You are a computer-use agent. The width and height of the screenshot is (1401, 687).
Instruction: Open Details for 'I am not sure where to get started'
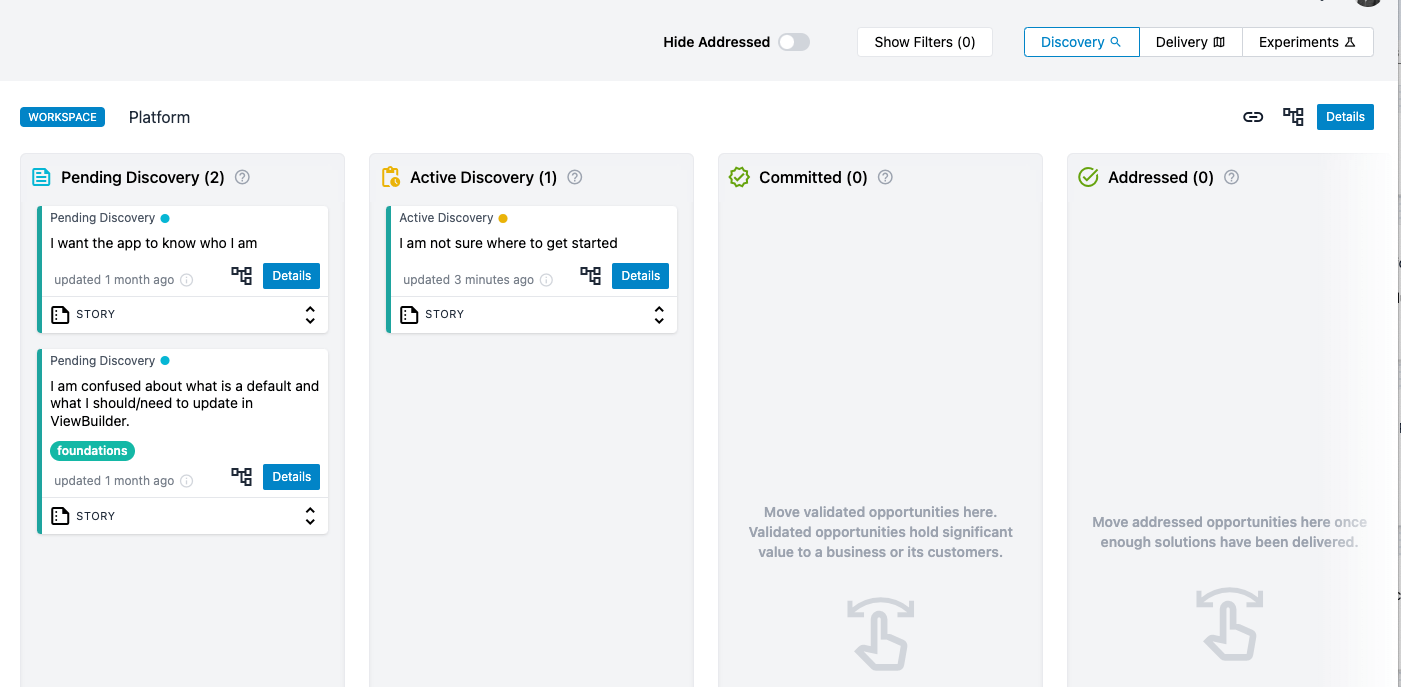(x=640, y=275)
